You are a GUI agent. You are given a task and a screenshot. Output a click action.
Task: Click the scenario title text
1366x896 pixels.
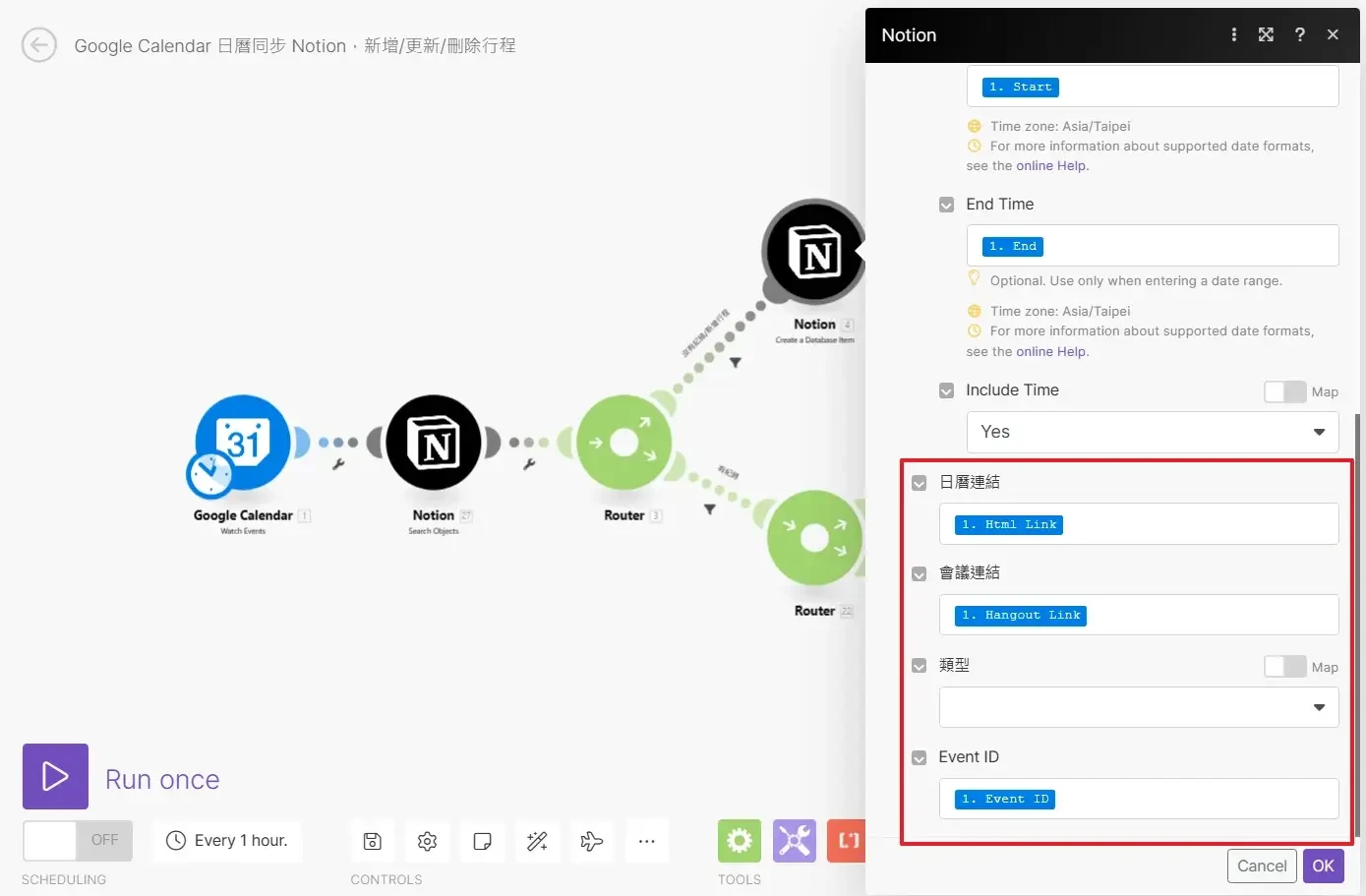(x=295, y=45)
